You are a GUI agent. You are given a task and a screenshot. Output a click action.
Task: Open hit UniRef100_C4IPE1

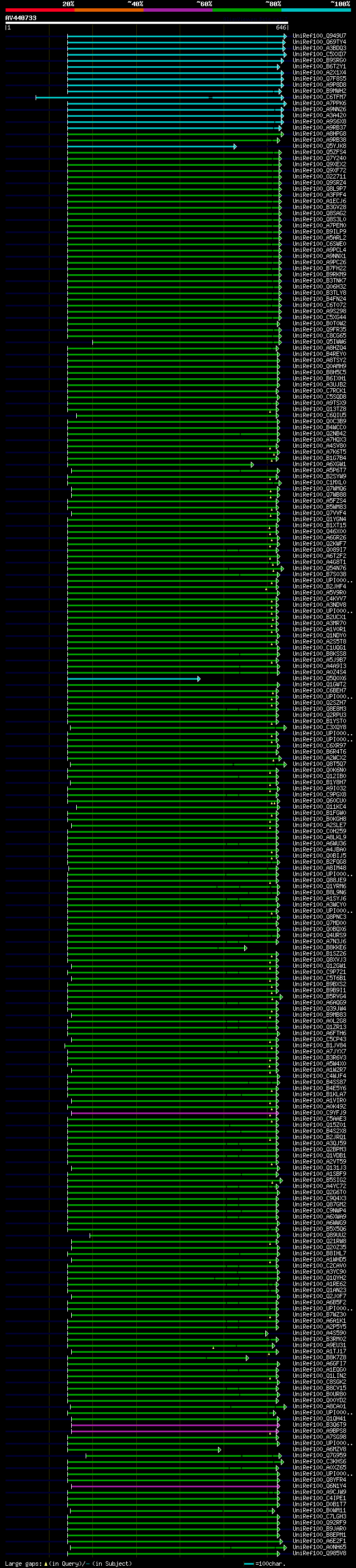click(319, 1498)
